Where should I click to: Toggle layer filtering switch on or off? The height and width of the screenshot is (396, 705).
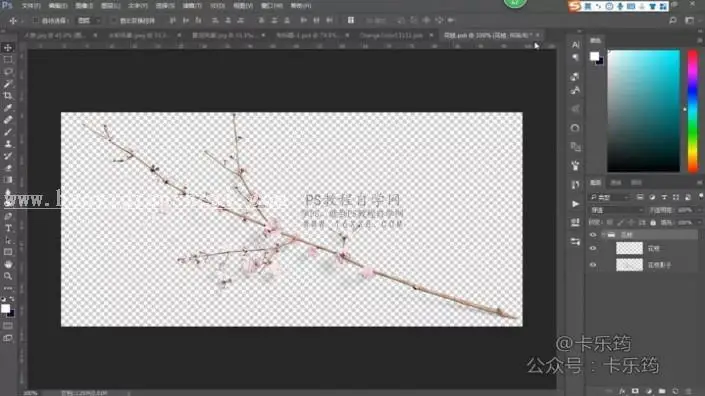701,197
